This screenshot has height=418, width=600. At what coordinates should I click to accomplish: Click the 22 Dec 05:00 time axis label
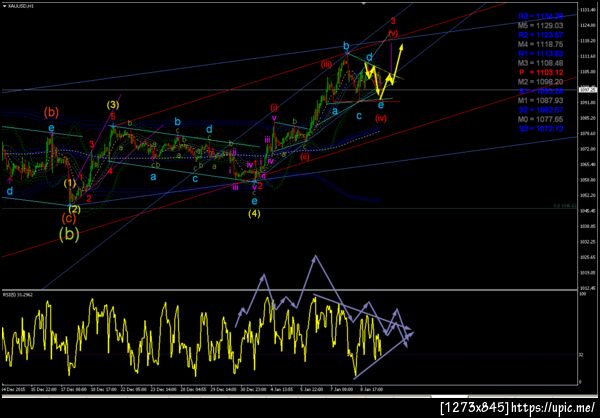pyautogui.click(x=134, y=389)
